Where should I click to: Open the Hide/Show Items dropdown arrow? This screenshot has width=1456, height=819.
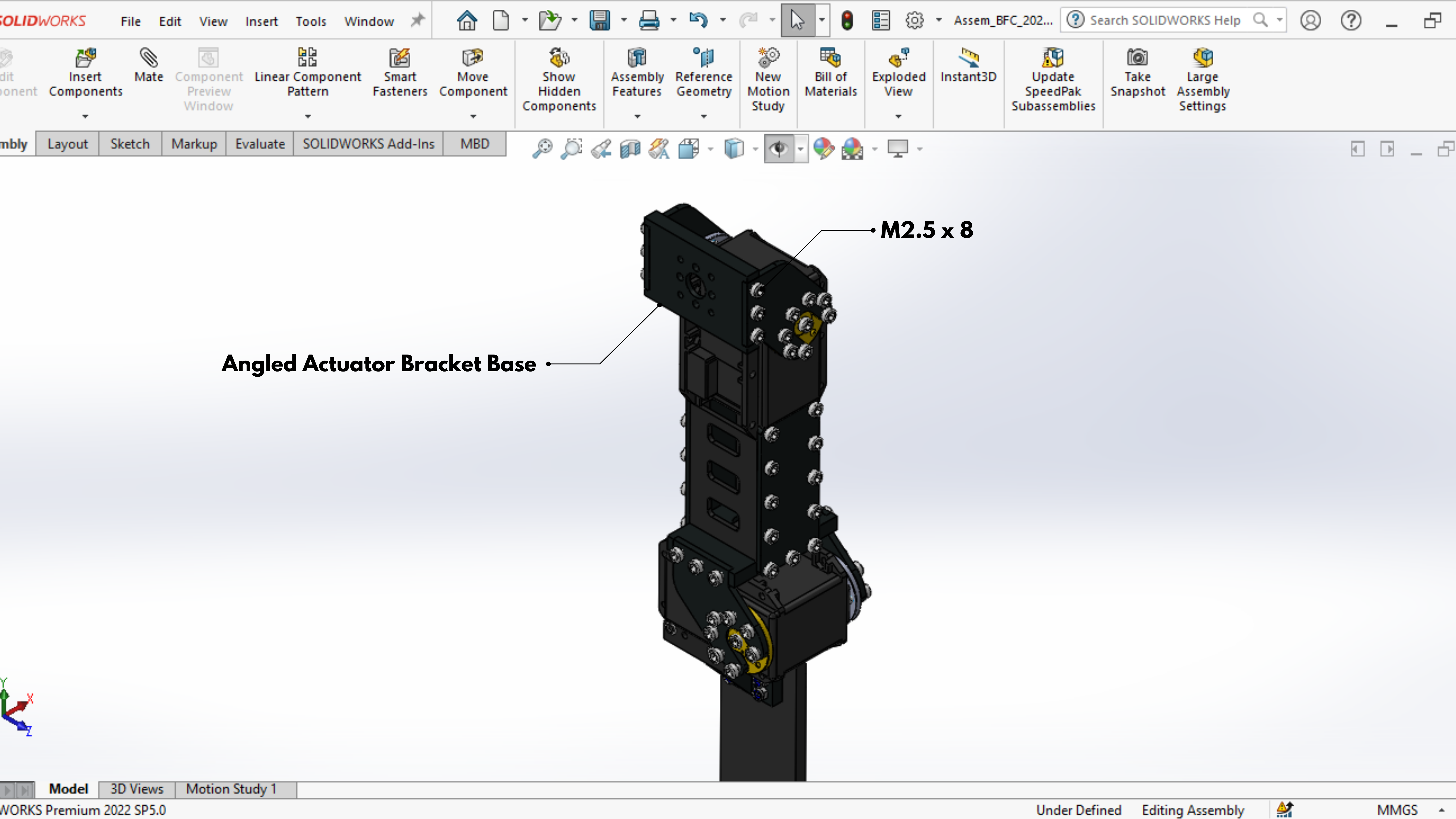point(800,149)
